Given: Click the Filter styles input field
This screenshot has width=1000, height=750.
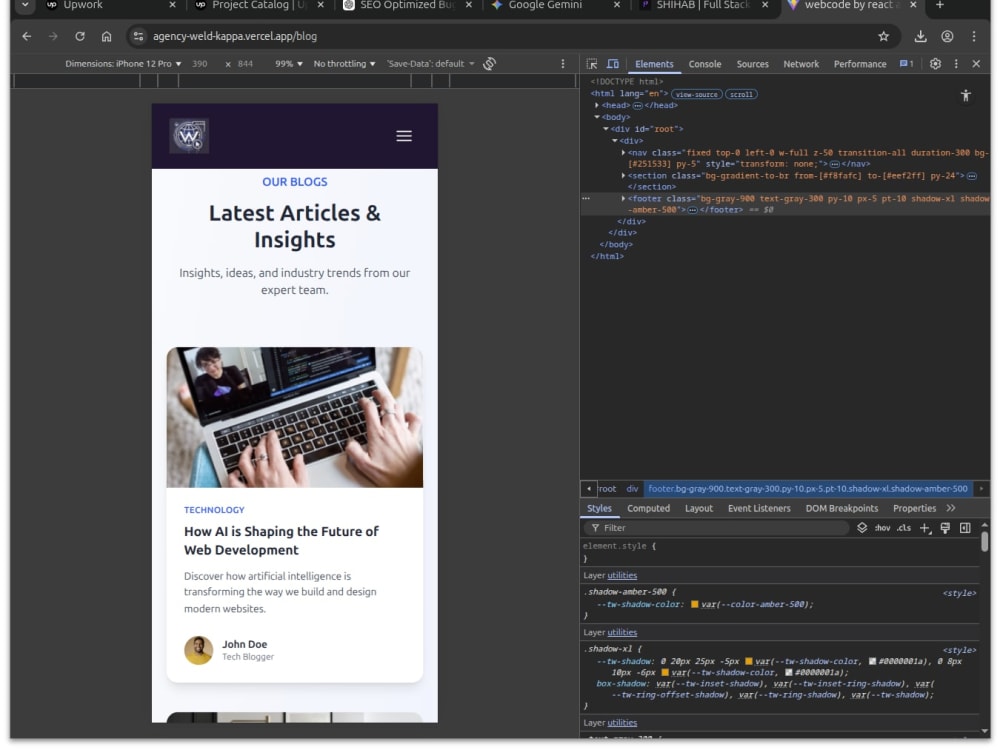Looking at the screenshot, I should click(717, 528).
